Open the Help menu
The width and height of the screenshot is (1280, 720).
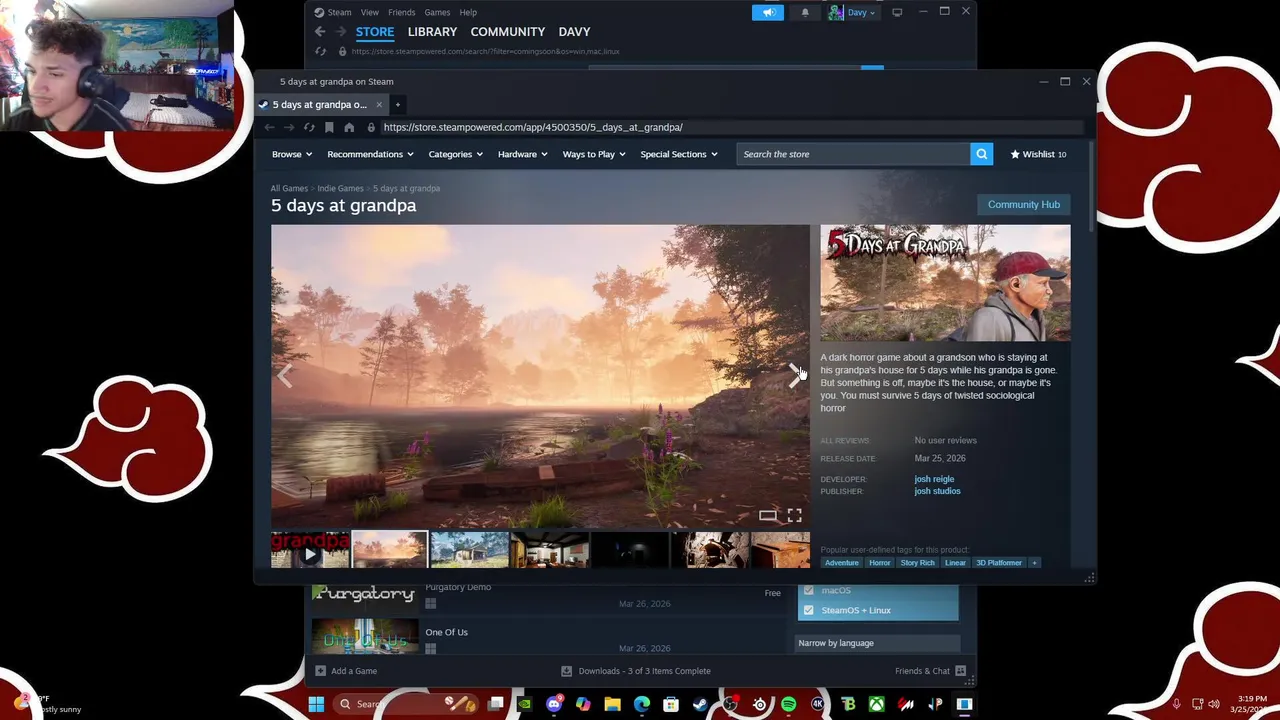tap(468, 12)
